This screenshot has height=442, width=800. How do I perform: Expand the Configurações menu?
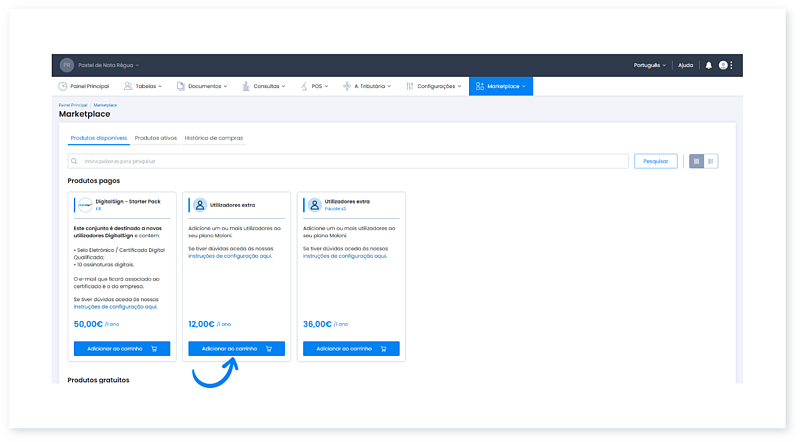coord(435,87)
